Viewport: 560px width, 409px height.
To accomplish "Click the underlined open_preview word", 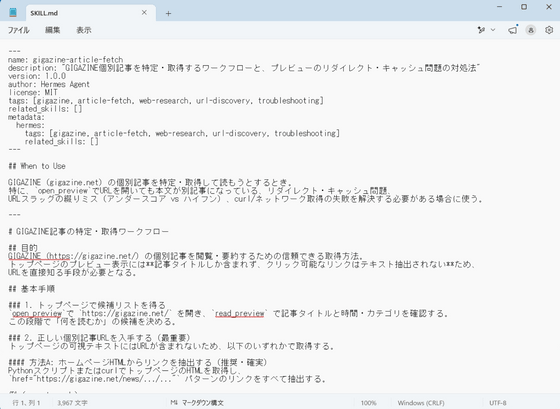I will pyautogui.click(x=37, y=314).
